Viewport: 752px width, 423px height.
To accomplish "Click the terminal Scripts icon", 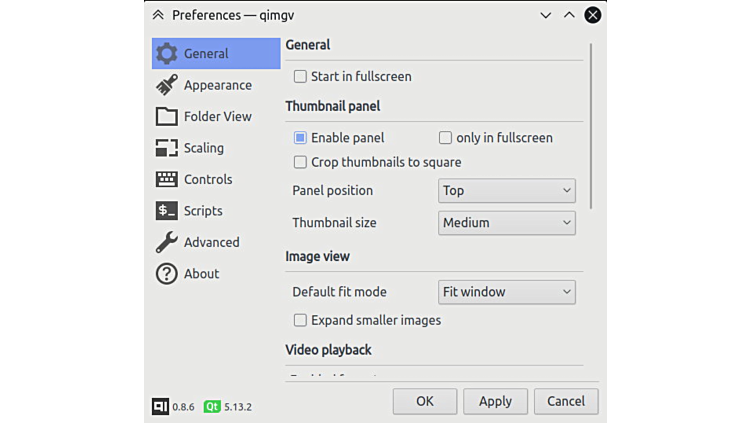I will tap(167, 211).
